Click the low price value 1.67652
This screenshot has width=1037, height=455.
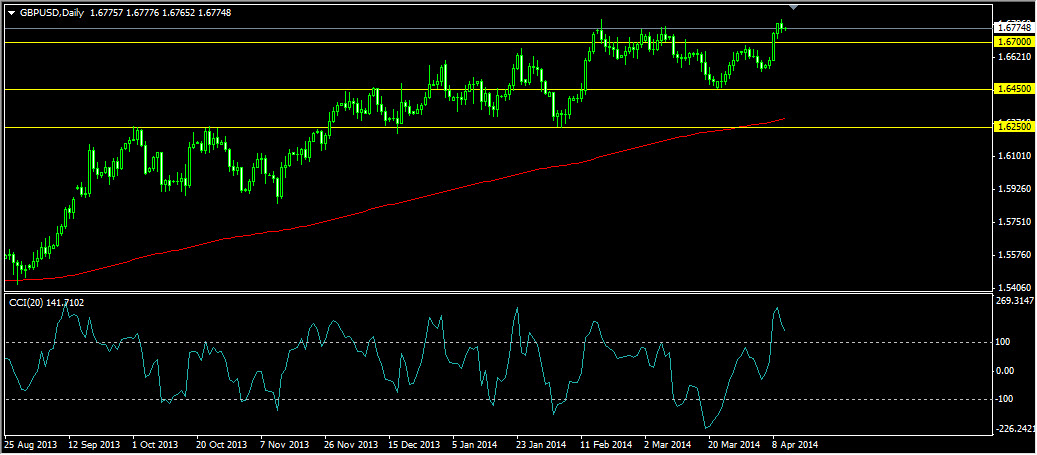[x=179, y=13]
